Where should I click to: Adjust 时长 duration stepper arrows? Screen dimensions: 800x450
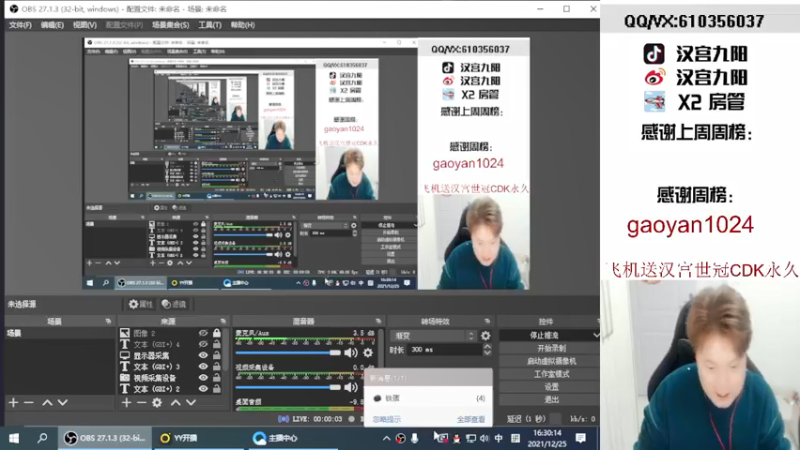[487, 349]
